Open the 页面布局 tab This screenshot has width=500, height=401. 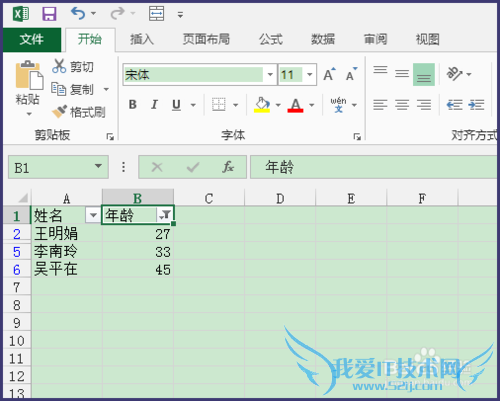click(206, 40)
